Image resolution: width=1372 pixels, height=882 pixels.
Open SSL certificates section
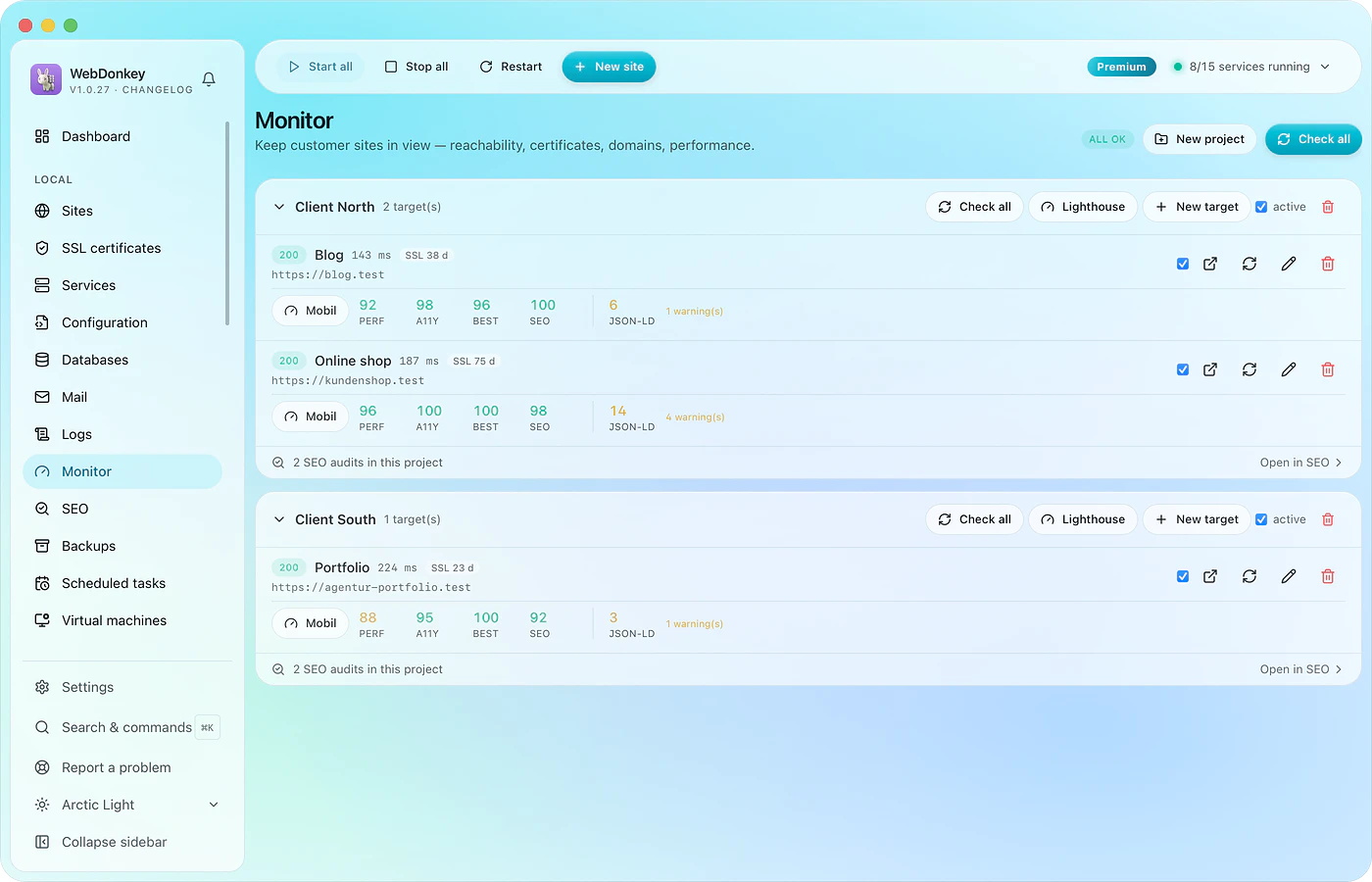(x=122, y=248)
